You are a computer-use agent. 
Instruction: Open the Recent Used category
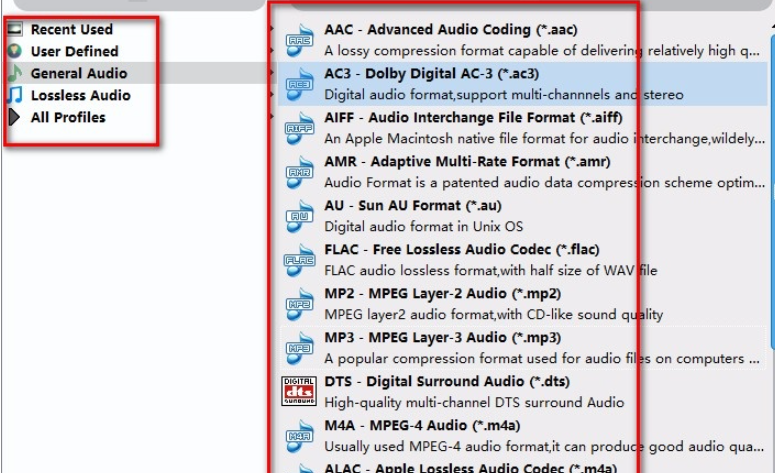72,29
